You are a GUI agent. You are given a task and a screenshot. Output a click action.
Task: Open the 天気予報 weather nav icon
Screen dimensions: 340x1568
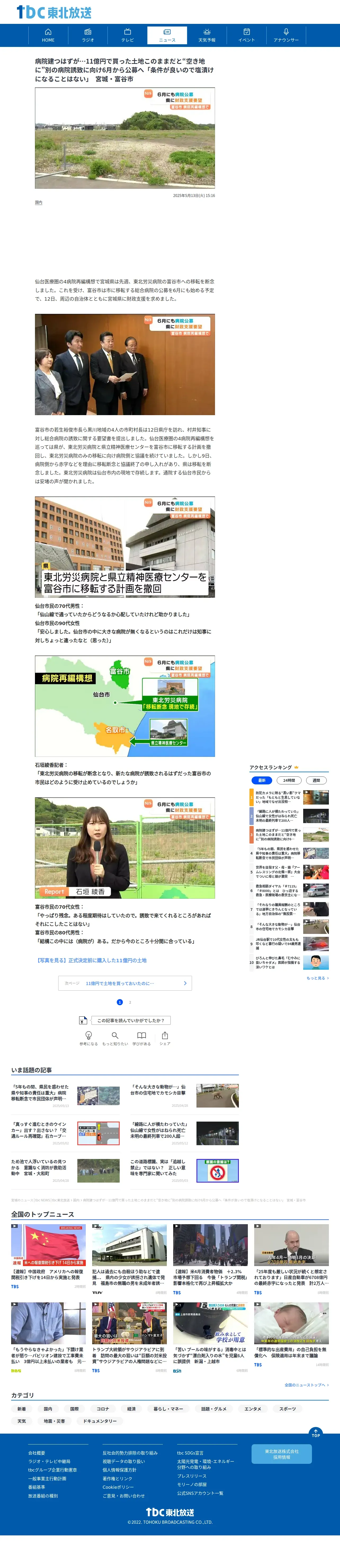point(207,35)
